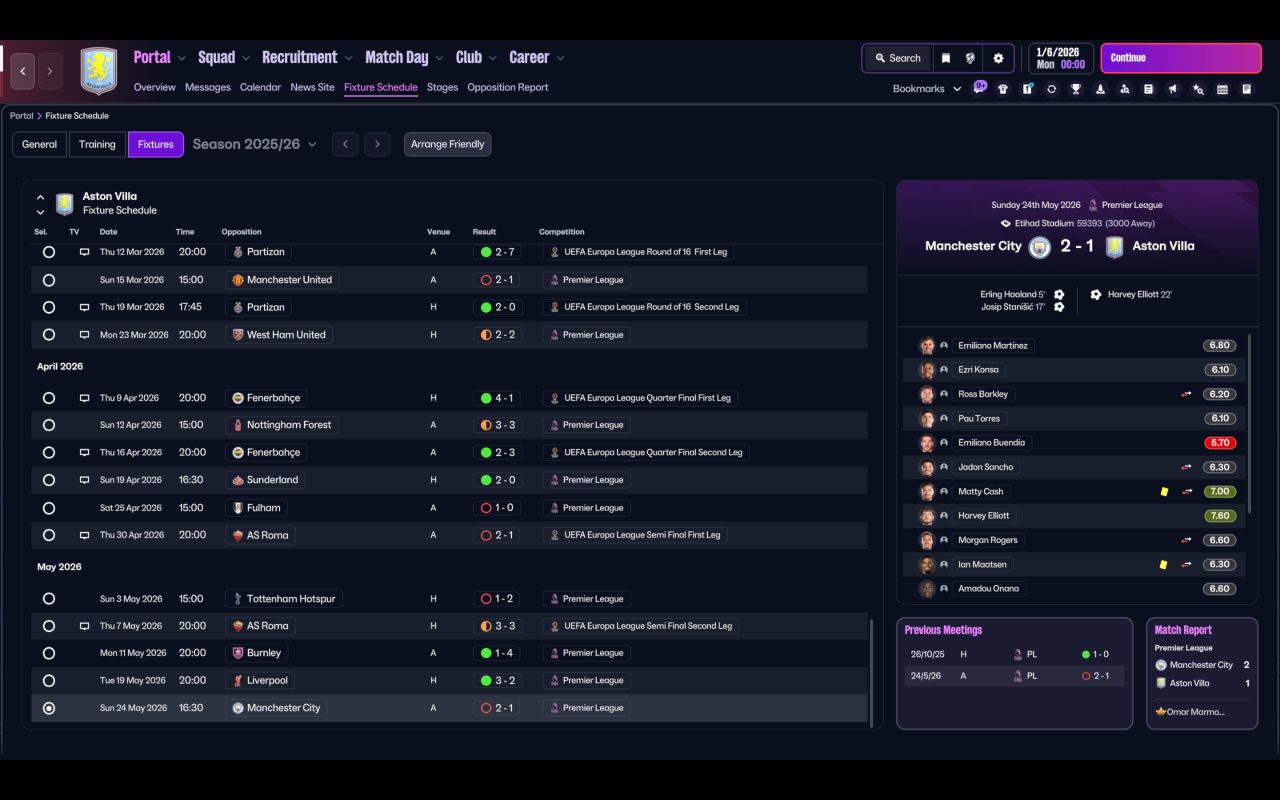The image size is (1280, 800).
Task: Click the calendar grid bookmark icon
Action: point(1222,89)
